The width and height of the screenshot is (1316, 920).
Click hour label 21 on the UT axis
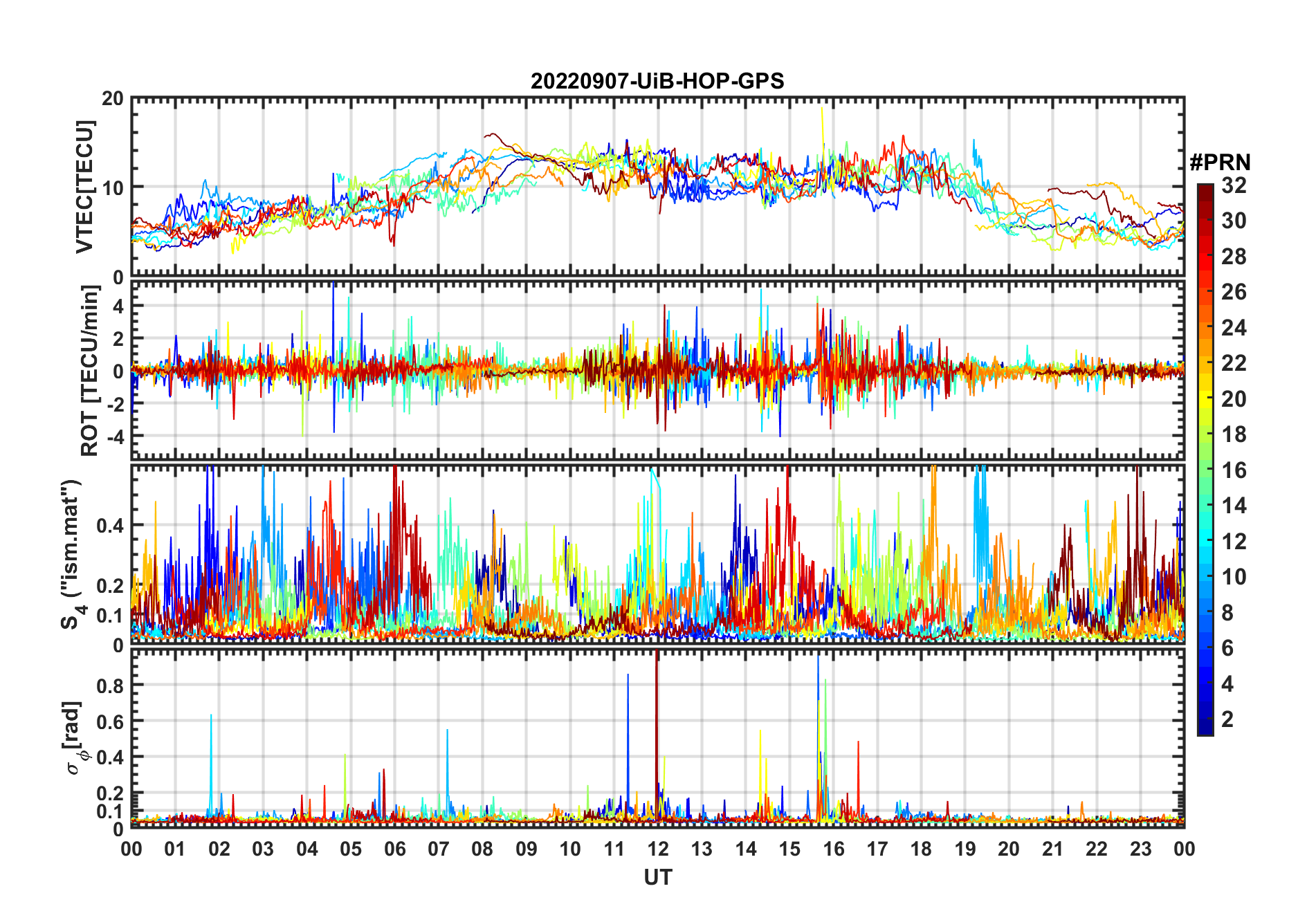click(x=1053, y=849)
